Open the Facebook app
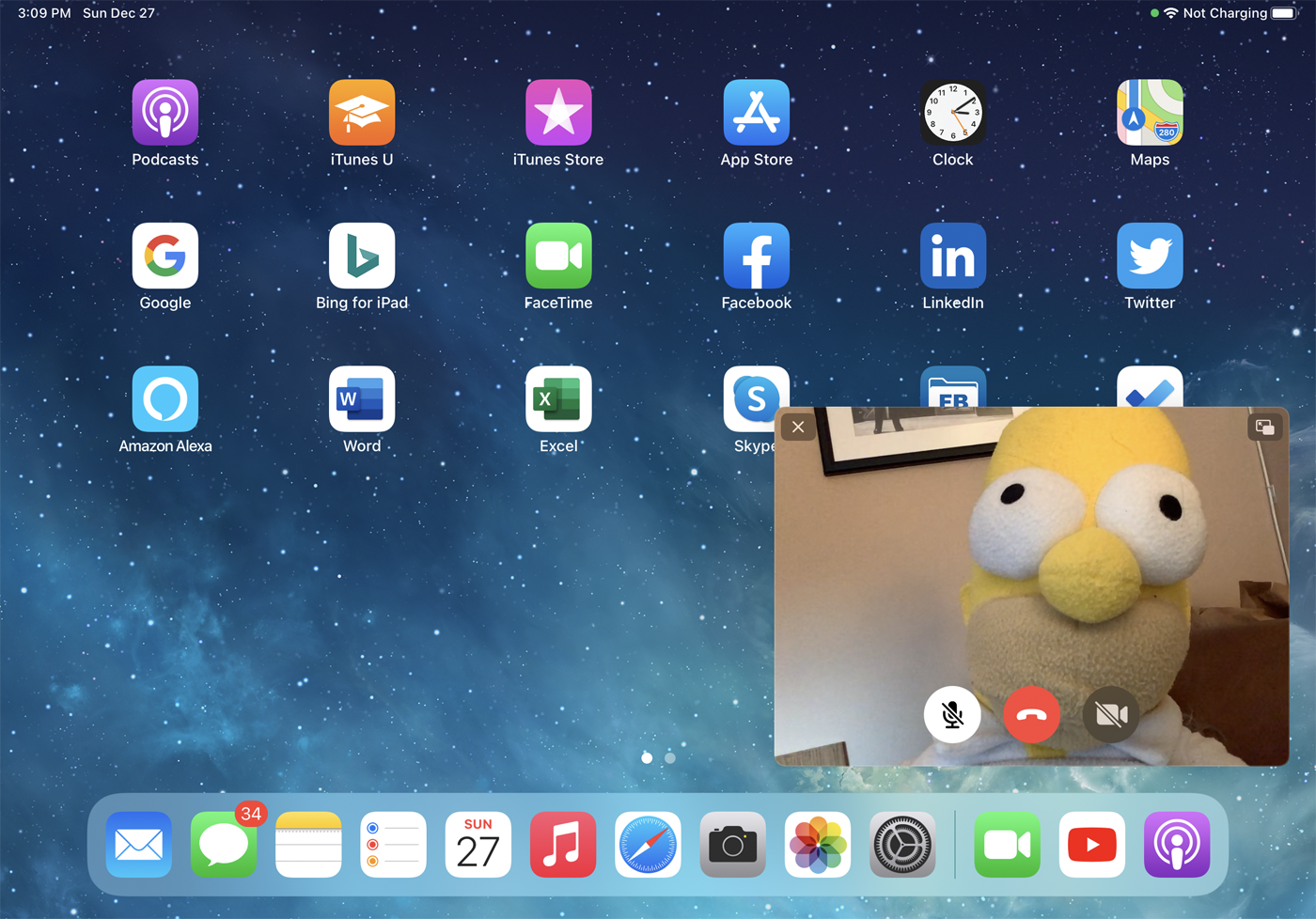This screenshot has height=919, width=1316. click(757, 256)
